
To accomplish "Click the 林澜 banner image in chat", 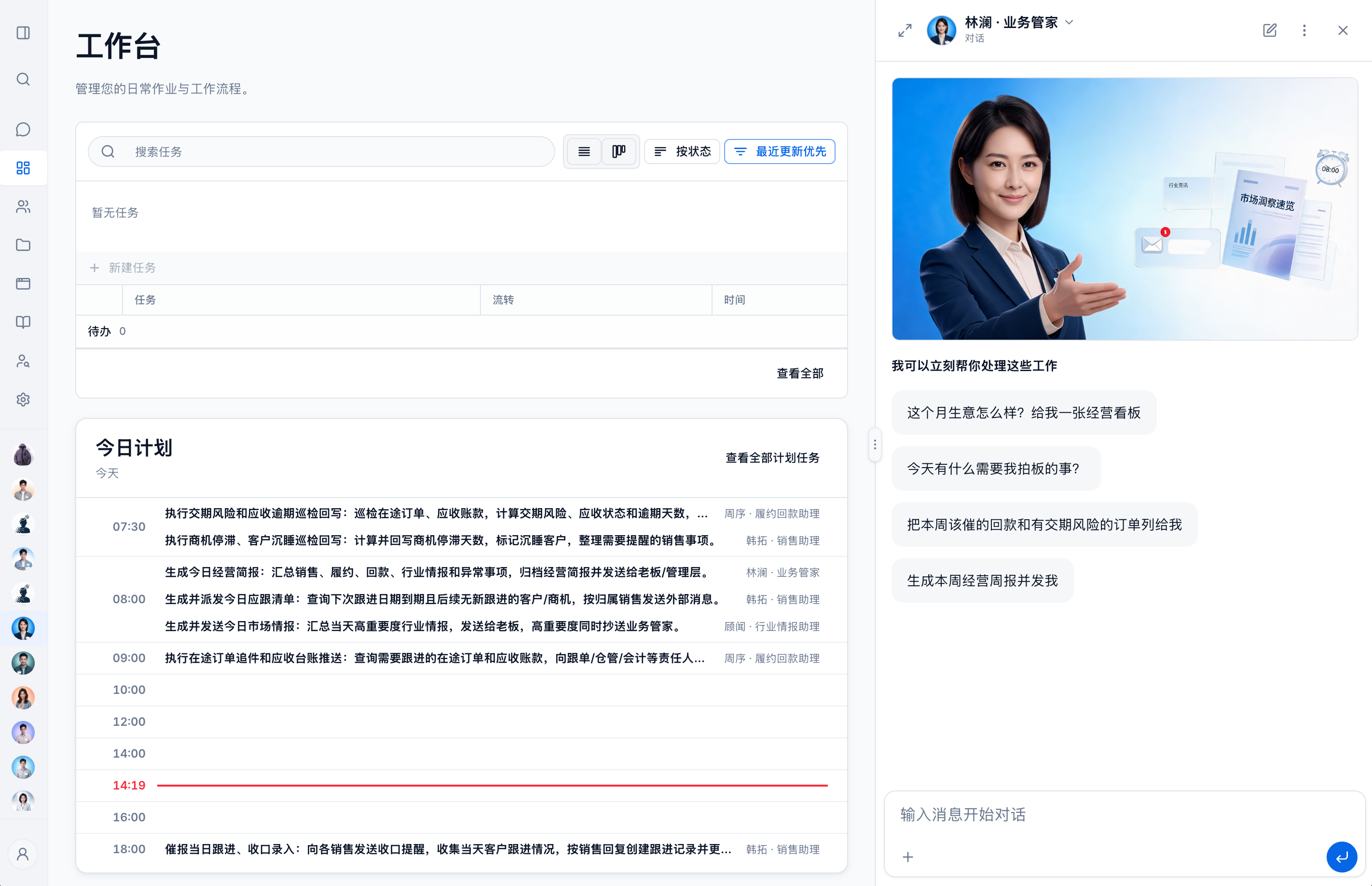I will [x=1124, y=209].
